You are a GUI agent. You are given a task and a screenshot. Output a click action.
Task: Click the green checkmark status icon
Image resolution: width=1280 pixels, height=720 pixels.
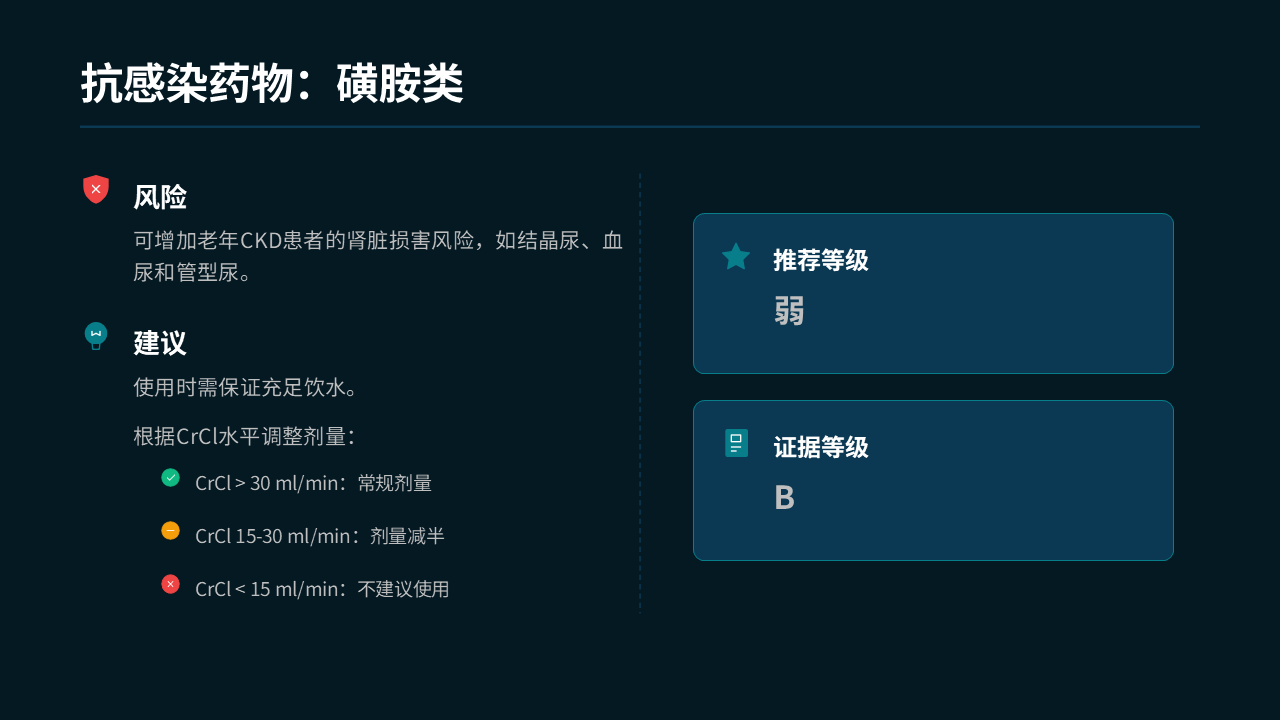(x=171, y=478)
